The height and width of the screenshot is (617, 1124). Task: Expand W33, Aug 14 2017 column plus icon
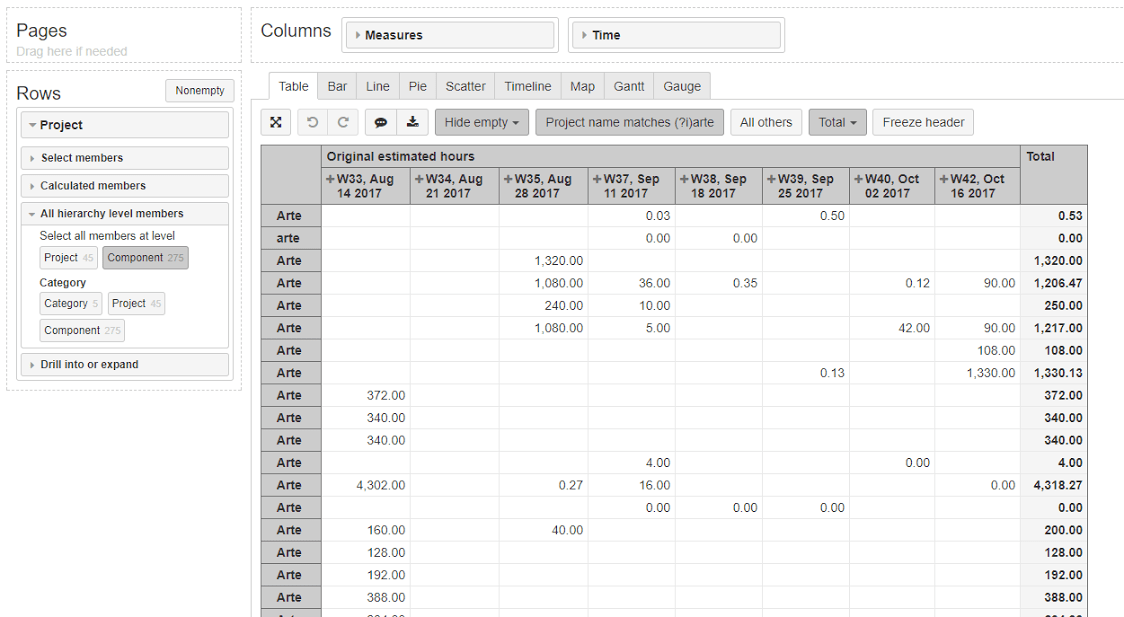(330, 179)
